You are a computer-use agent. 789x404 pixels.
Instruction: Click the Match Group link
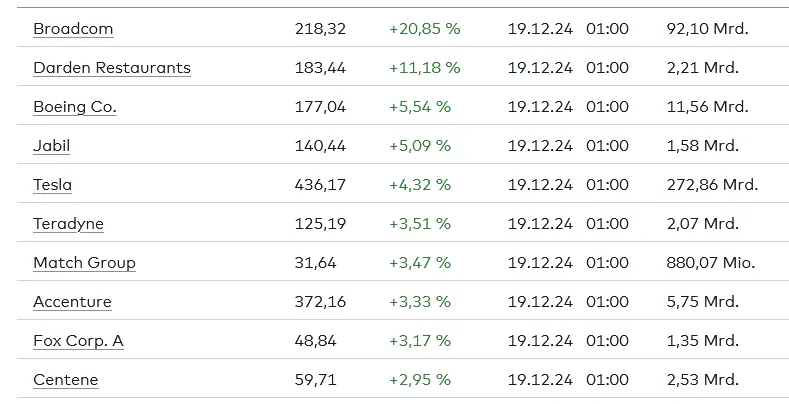84,263
